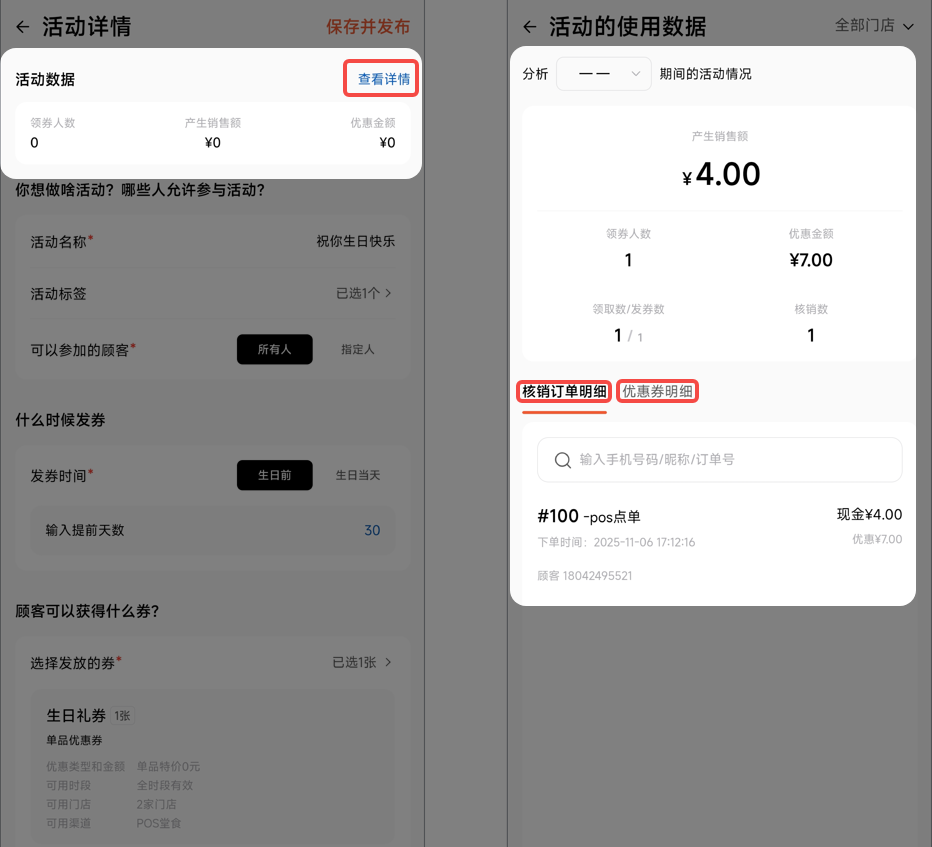Open the 全部门店 store dropdown
Screen dimensions: 932x847
(x=874, y=25)
